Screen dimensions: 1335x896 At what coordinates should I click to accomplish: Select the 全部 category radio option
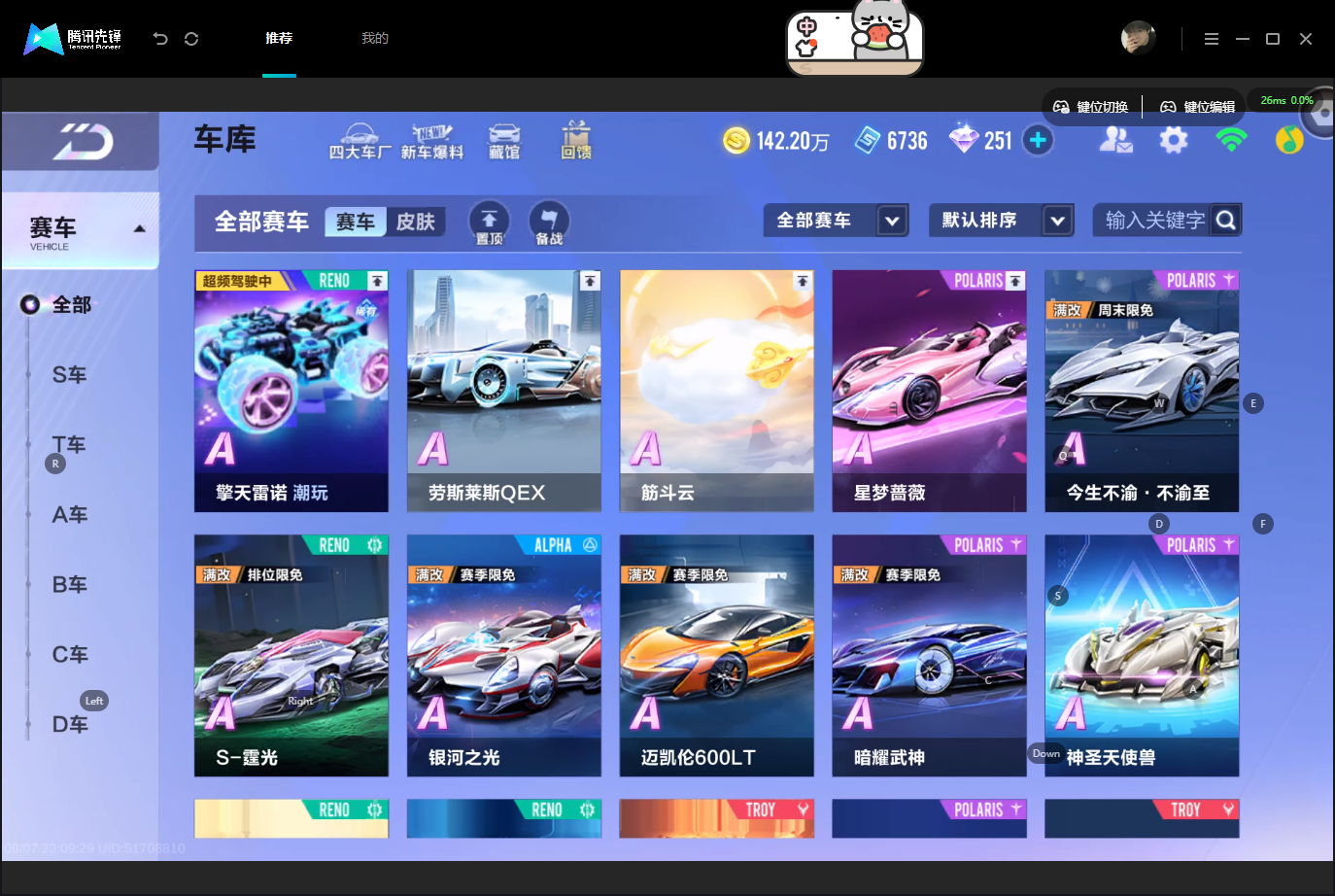coord(30,305)
